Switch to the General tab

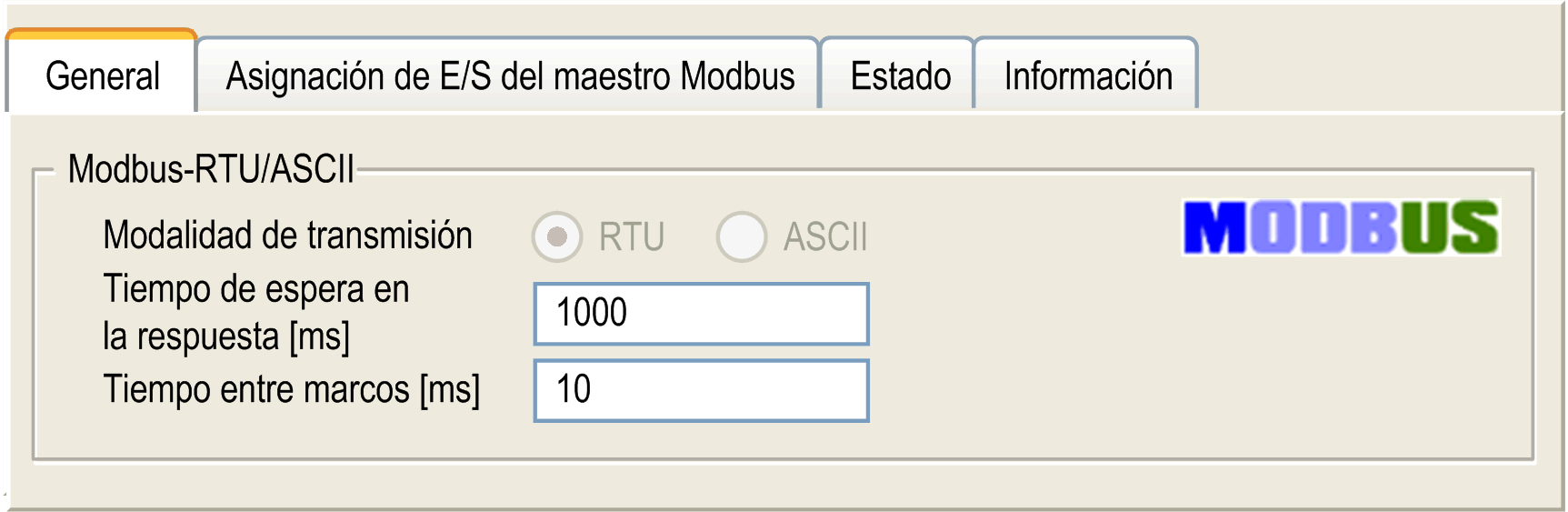[x=102, y=75]
